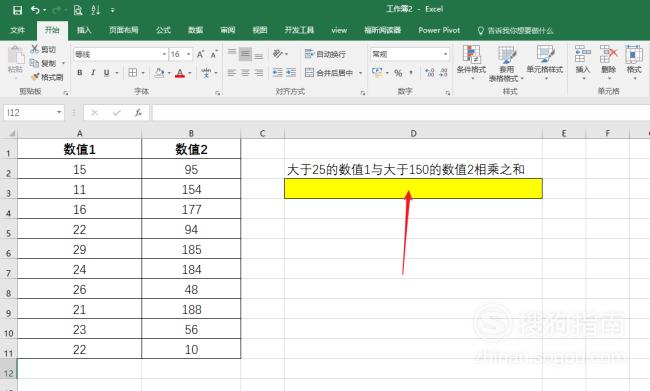Image resolution: width=650 pixels, height=391 pixels.
Task: Expand the Name Box dropdown arrow
Action: tap(59, 112)
